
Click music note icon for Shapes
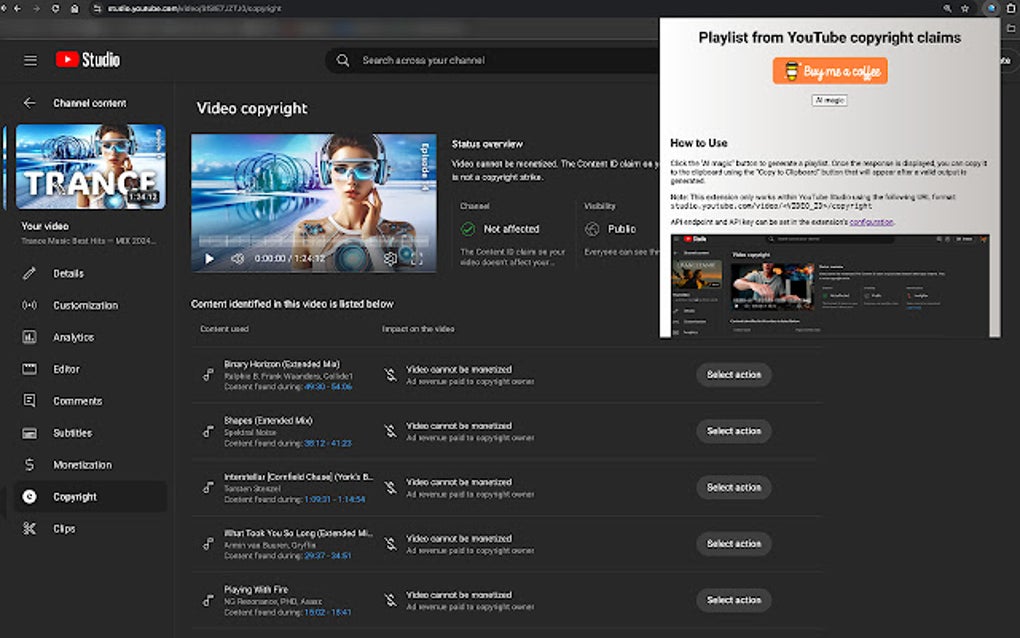(x=208, y=431)
